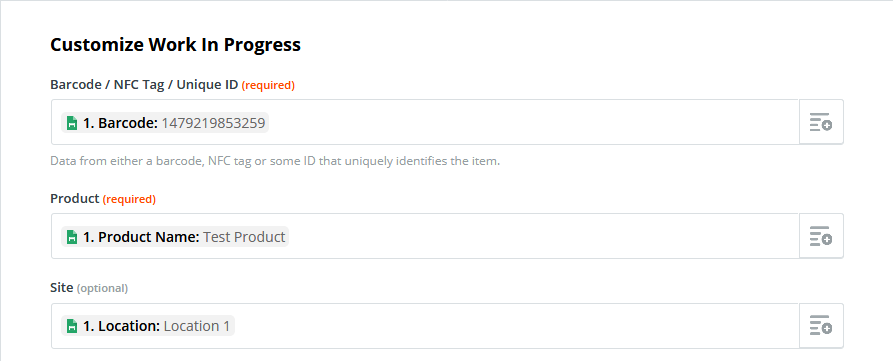Screen dimensions: 893x361
Task: Click the barcode help text below the first field
Action: 275,161
